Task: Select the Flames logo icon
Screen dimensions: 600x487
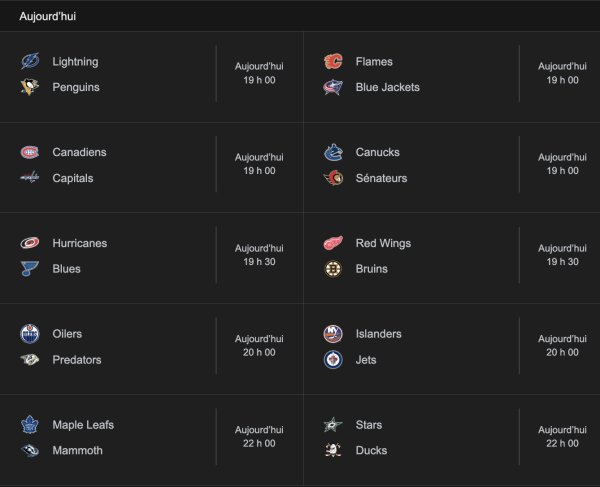Action: (332, 62)
